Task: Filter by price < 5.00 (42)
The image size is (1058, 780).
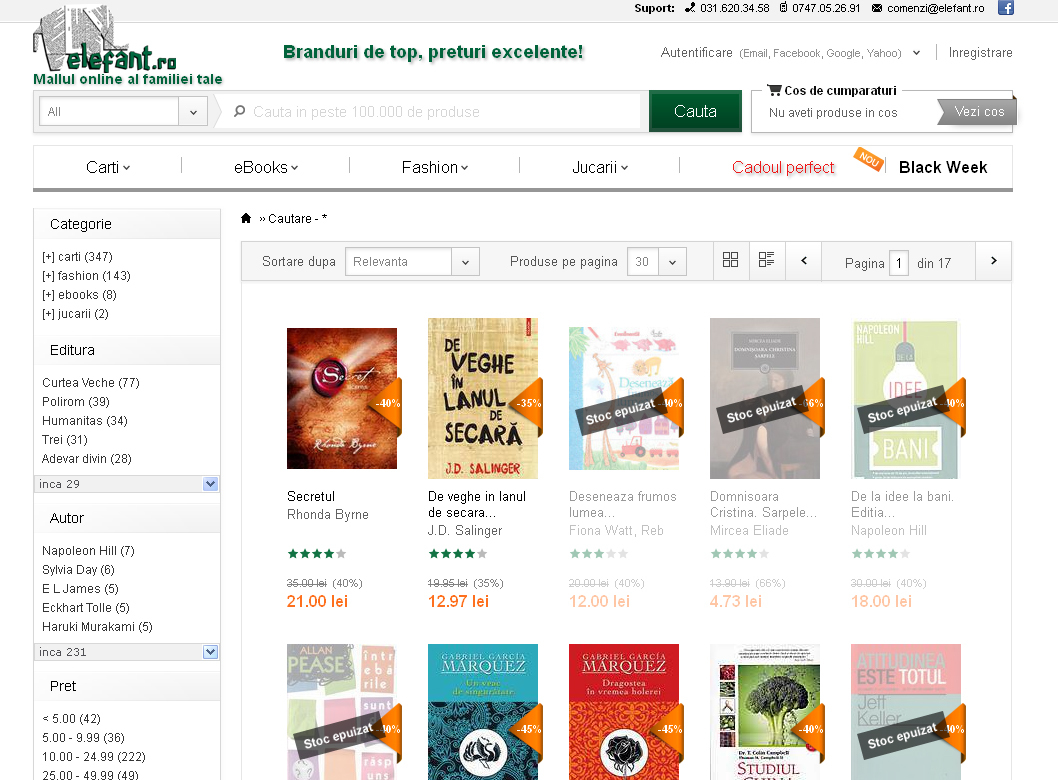Action: pyautogui.click(x=71, y=719)
